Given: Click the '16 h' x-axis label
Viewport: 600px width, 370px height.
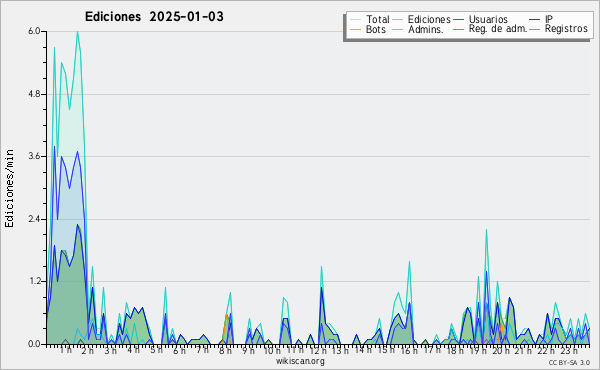Looking at the screenshot, I should pos(408,350).
